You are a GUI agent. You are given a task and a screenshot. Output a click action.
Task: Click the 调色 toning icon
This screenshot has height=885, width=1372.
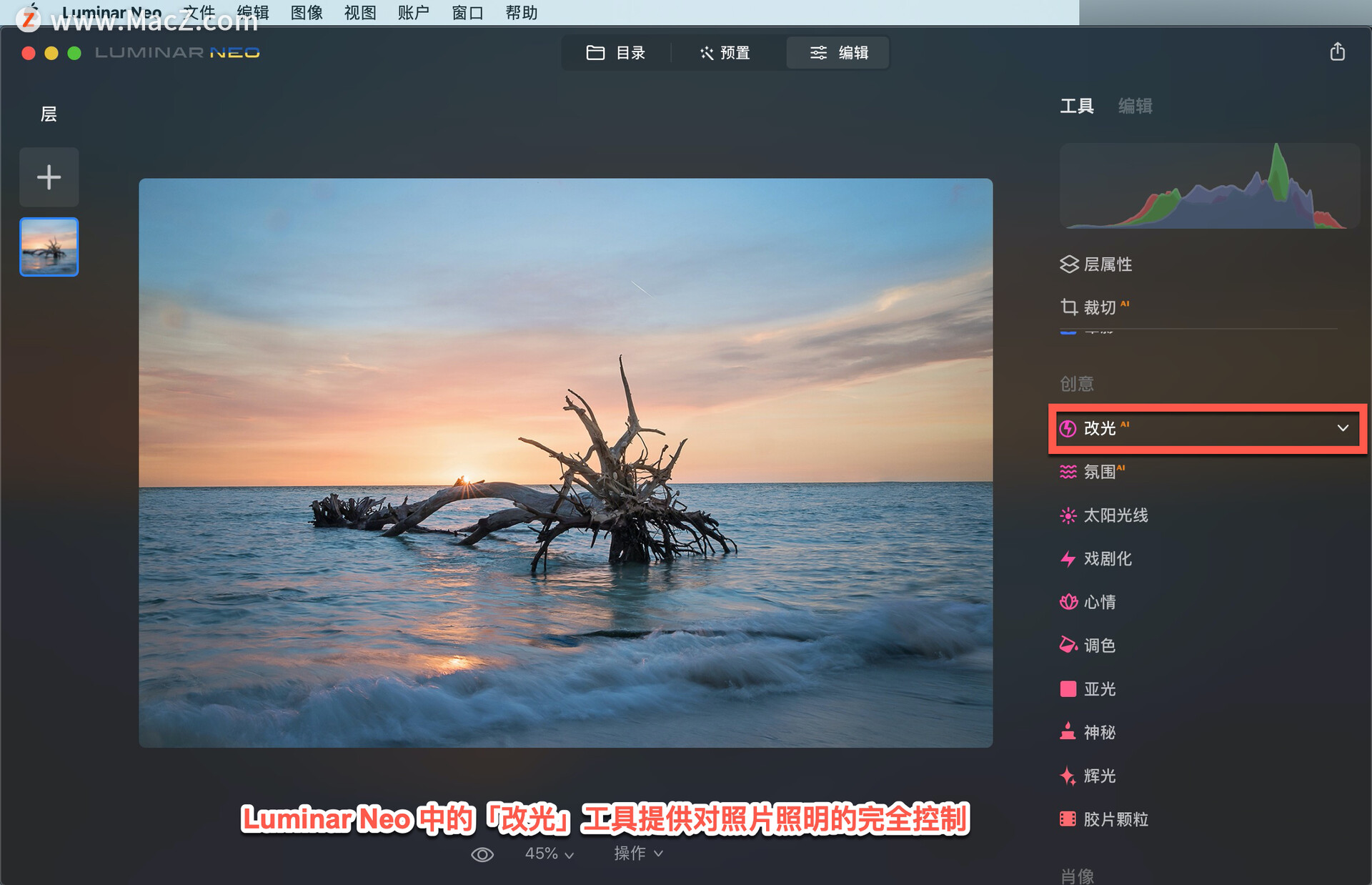[1068, 646]
